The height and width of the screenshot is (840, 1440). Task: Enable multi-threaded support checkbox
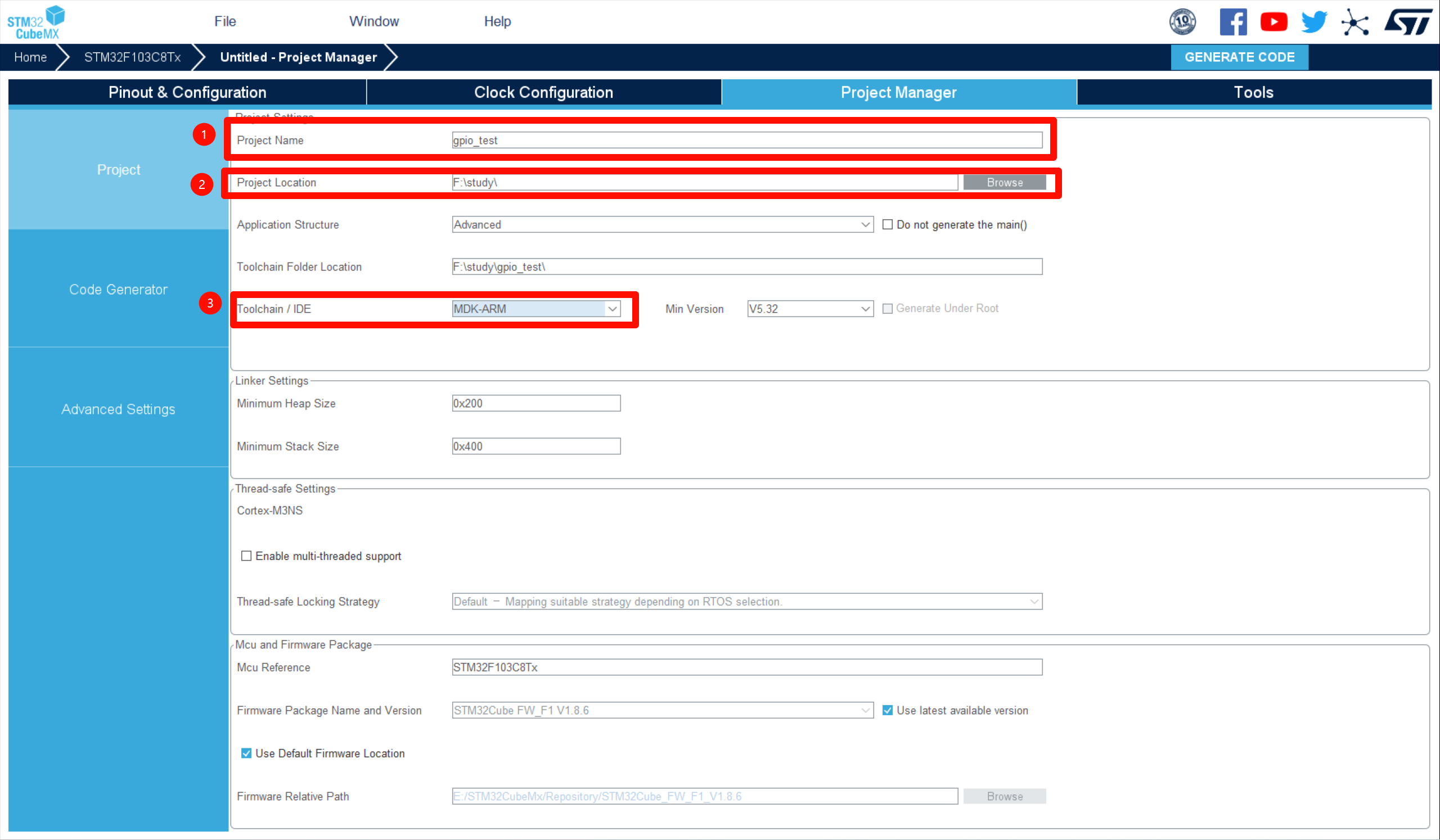(246, 556)
